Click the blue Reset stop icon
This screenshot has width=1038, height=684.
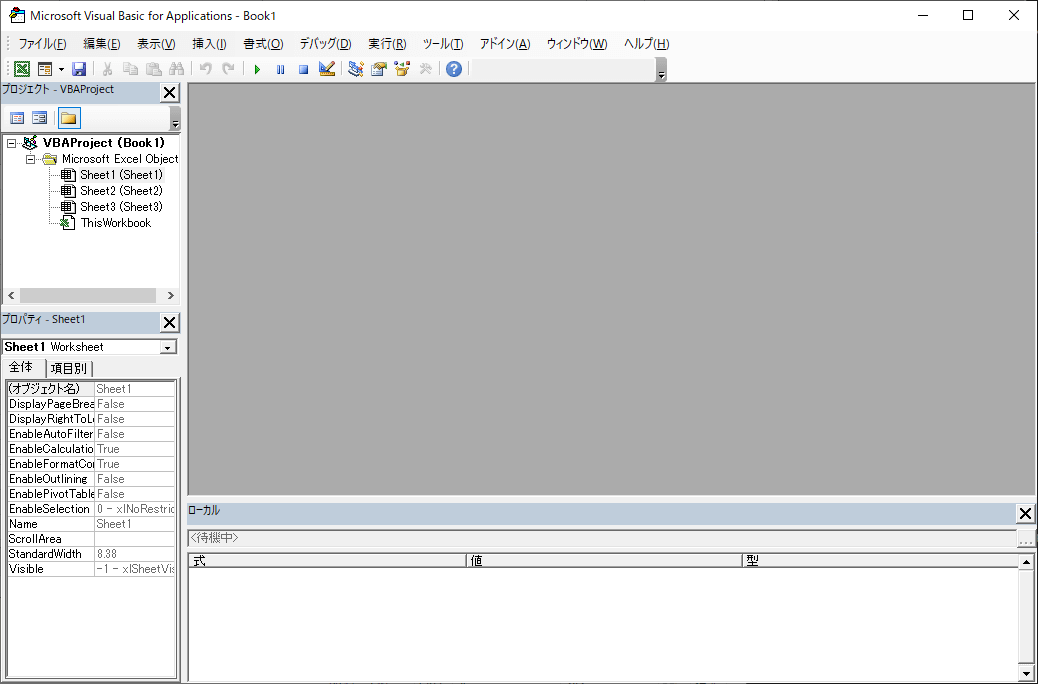click(x=303, y=69)
